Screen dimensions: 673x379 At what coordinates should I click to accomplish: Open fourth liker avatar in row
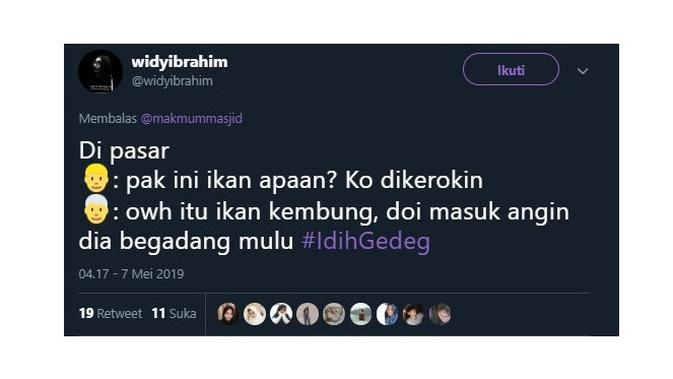(x=307, y=314)
